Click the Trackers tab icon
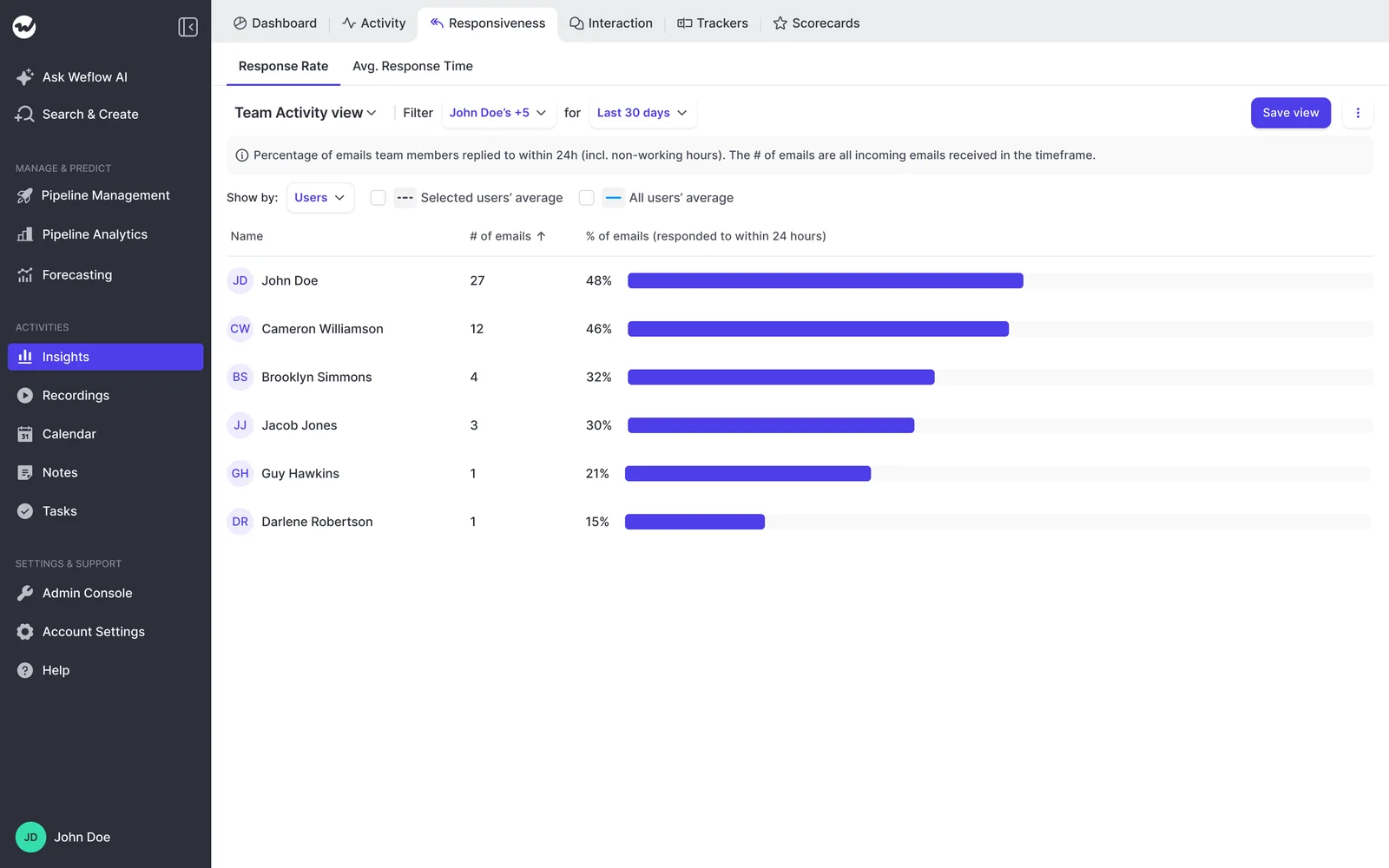Viewport: 1389px width, 868px height. (x=685, y=23)
